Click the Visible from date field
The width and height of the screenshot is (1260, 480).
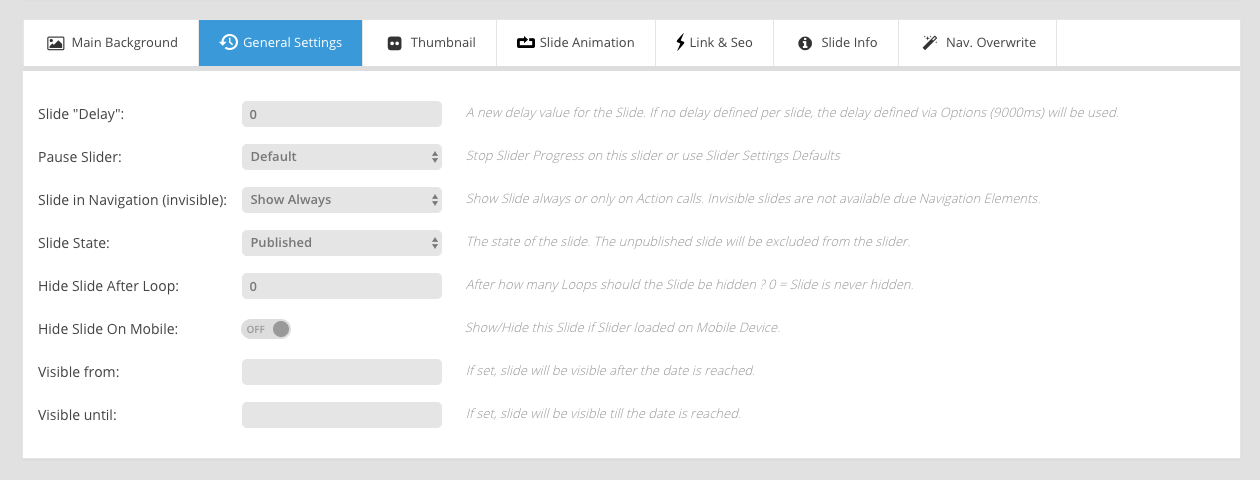click(x=342, y=372)
